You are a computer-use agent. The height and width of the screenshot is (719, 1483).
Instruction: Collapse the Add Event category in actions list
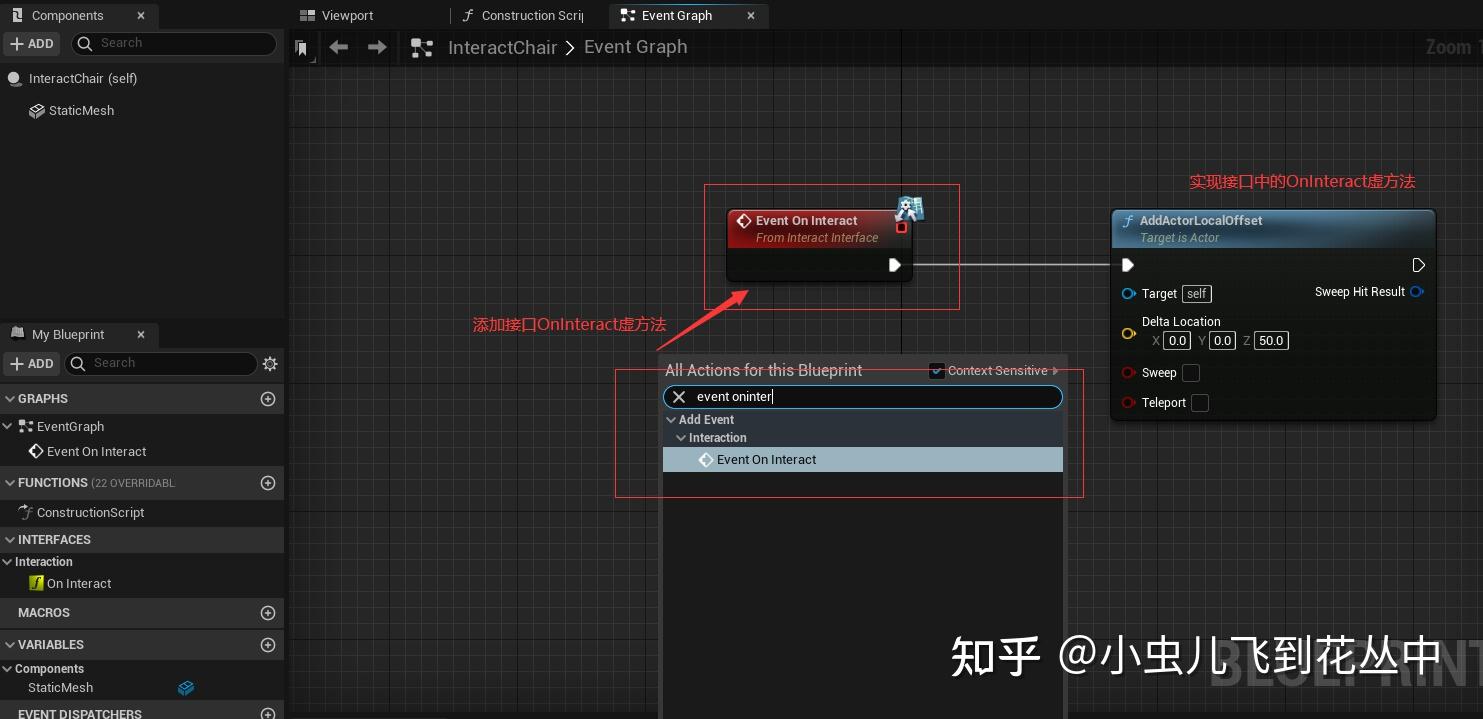[x=671, y=419]
